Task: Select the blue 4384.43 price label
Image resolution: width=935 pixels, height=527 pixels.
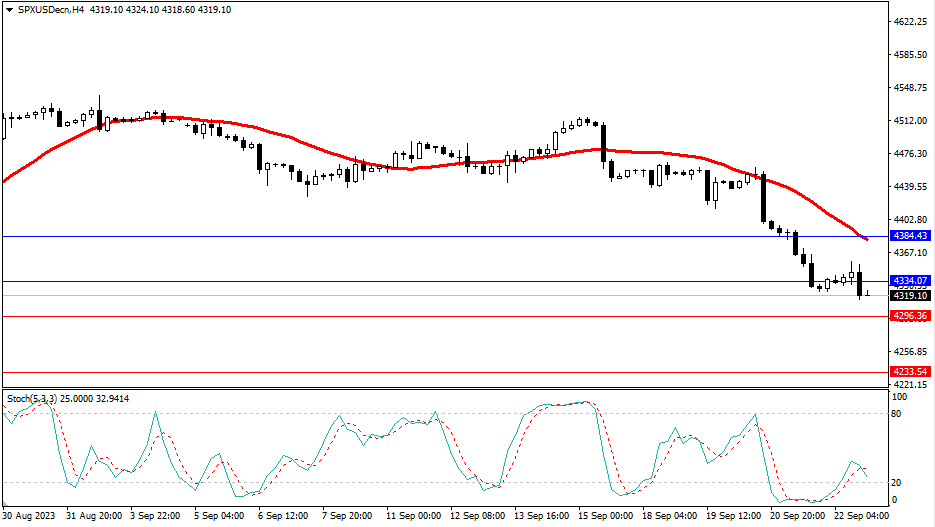Action: (x=909, y=236)
